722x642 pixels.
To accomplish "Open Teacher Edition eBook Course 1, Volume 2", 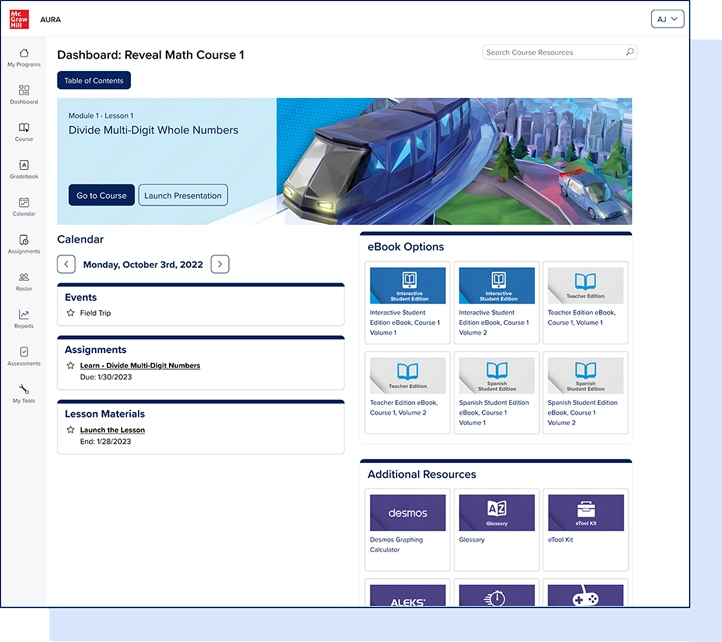I will (408, 393).
